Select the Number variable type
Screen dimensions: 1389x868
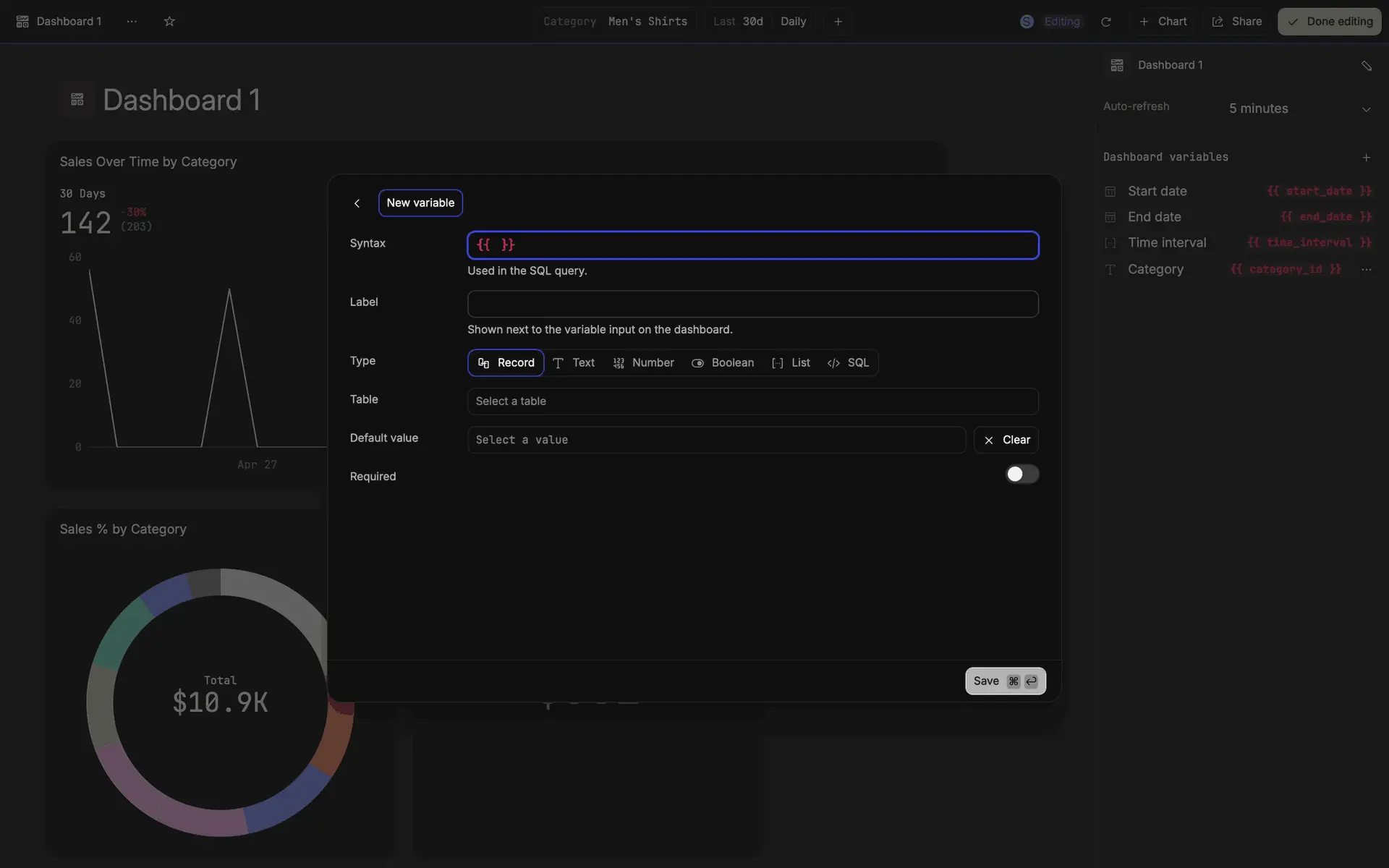coord(643,363)
